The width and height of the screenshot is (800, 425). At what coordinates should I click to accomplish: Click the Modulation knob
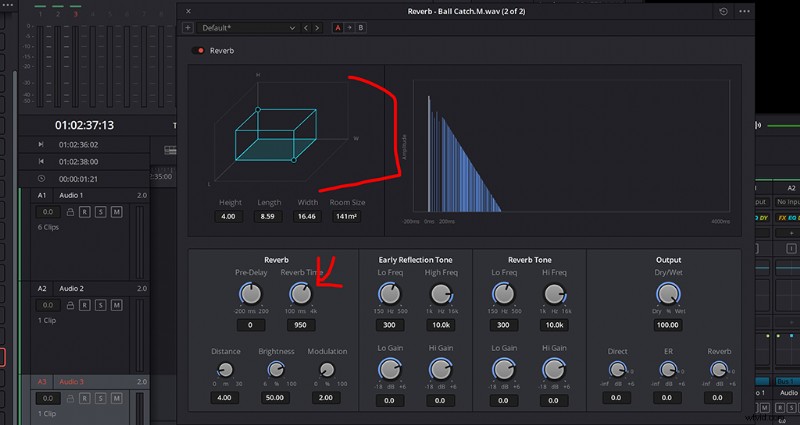[x=327, y=369]
